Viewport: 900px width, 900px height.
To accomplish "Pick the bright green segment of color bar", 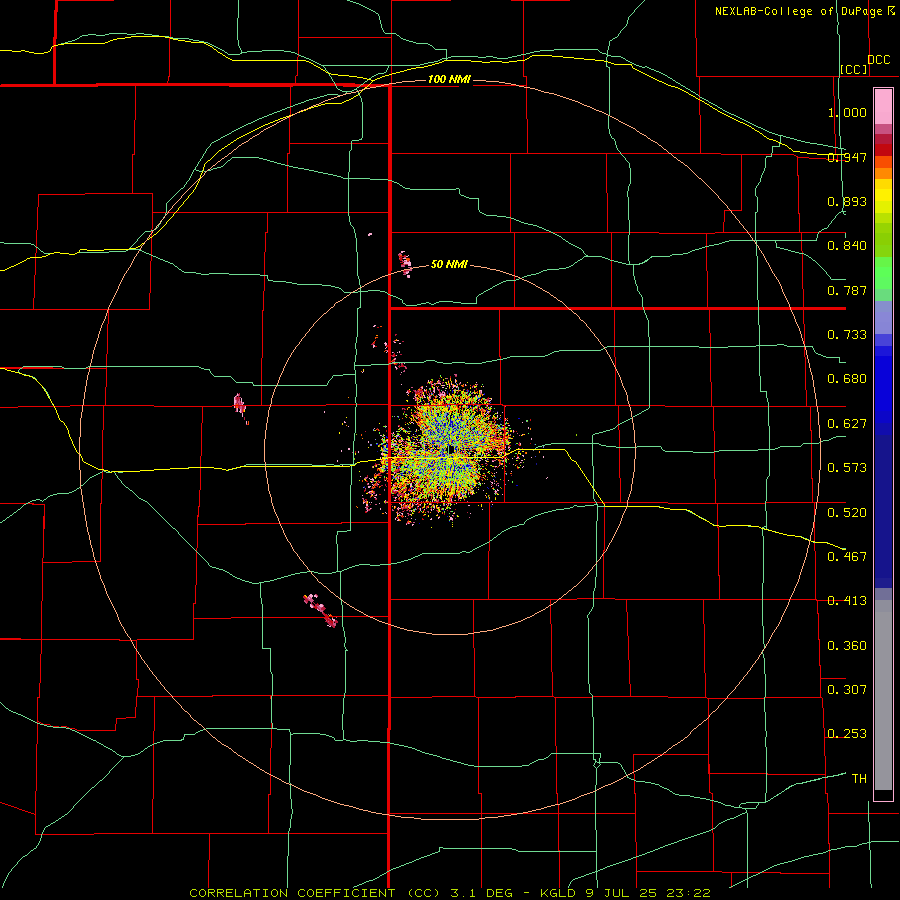I will click(x=883, y=273).
